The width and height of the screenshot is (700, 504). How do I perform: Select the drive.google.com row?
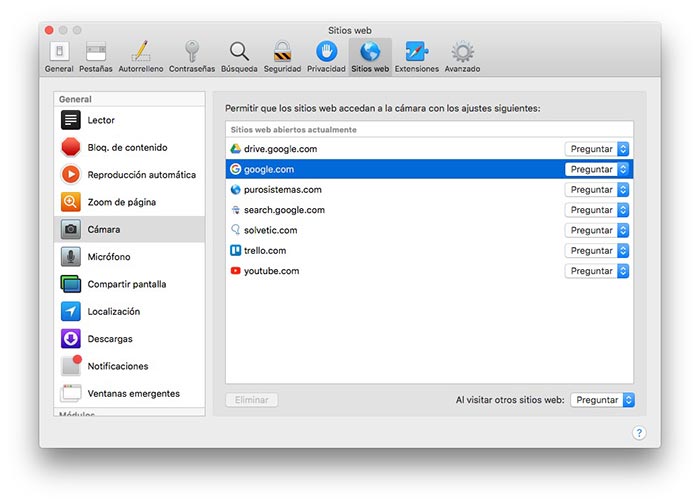point(429,149)
